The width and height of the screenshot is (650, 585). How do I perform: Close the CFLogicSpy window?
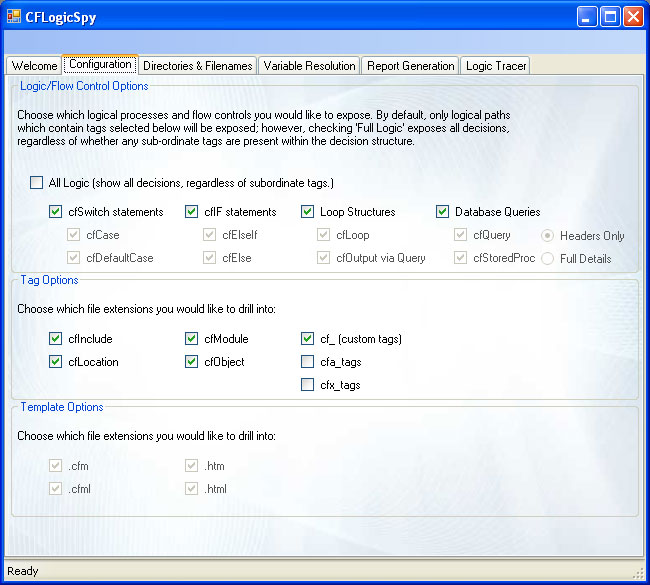point(633,17)
